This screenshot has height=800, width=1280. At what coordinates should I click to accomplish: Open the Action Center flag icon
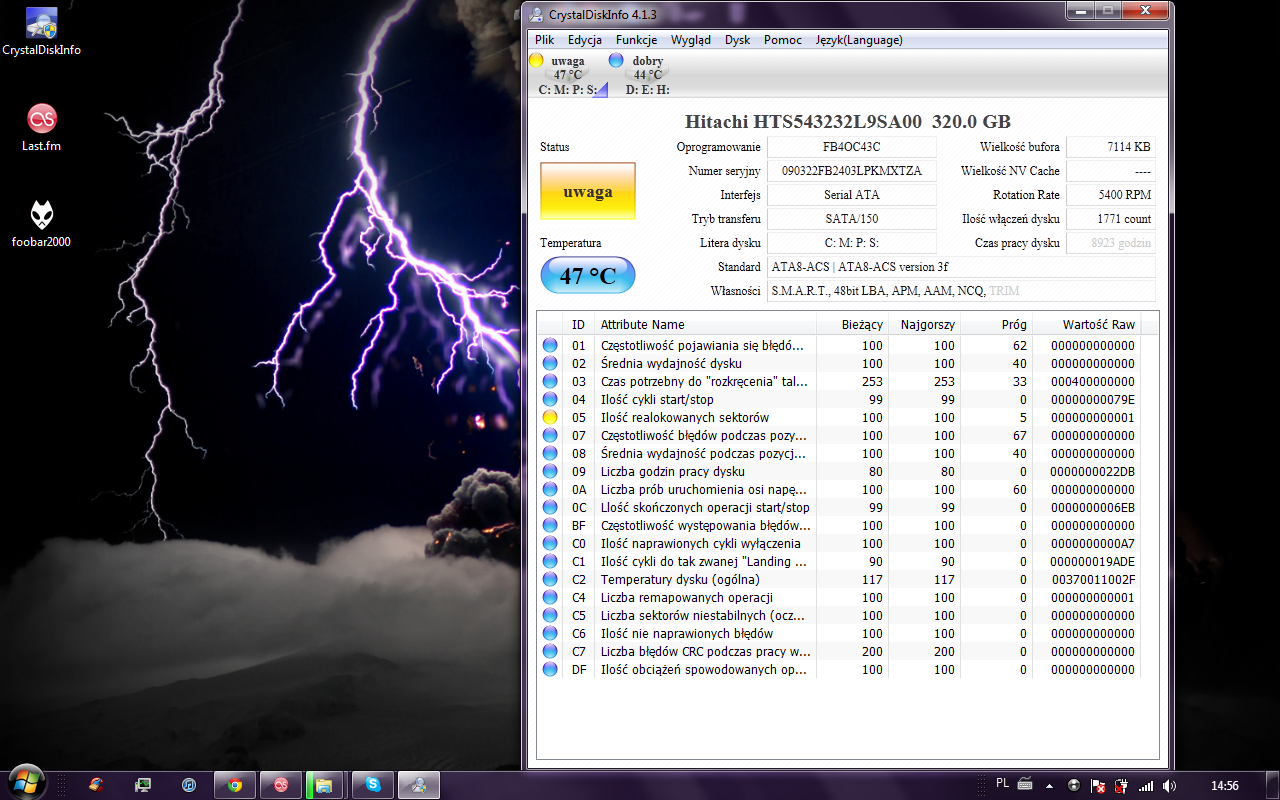1098,785
